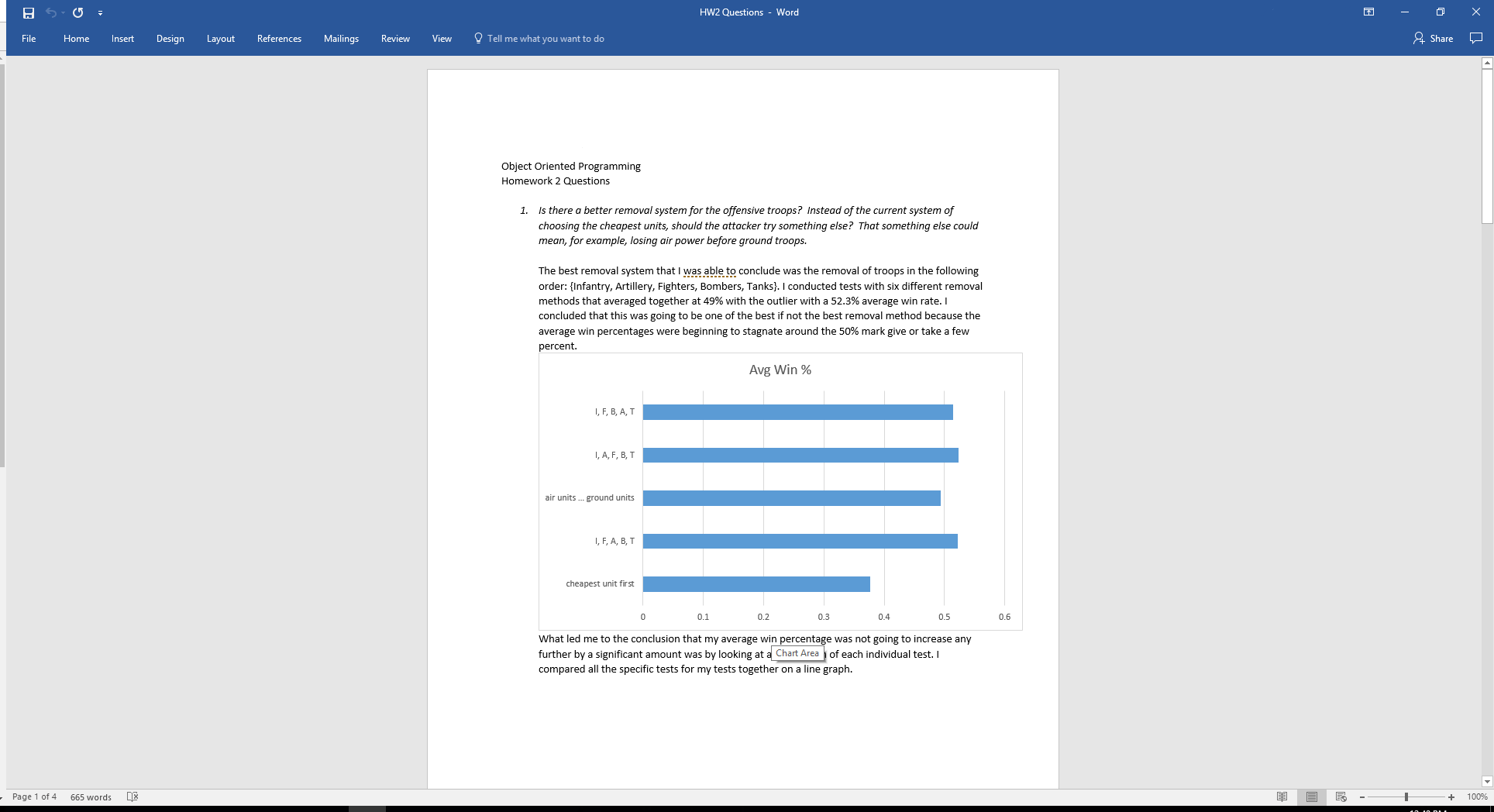Click the zoom slider handle
This screenshot has height=812, width=1494.
[1406, 797]
